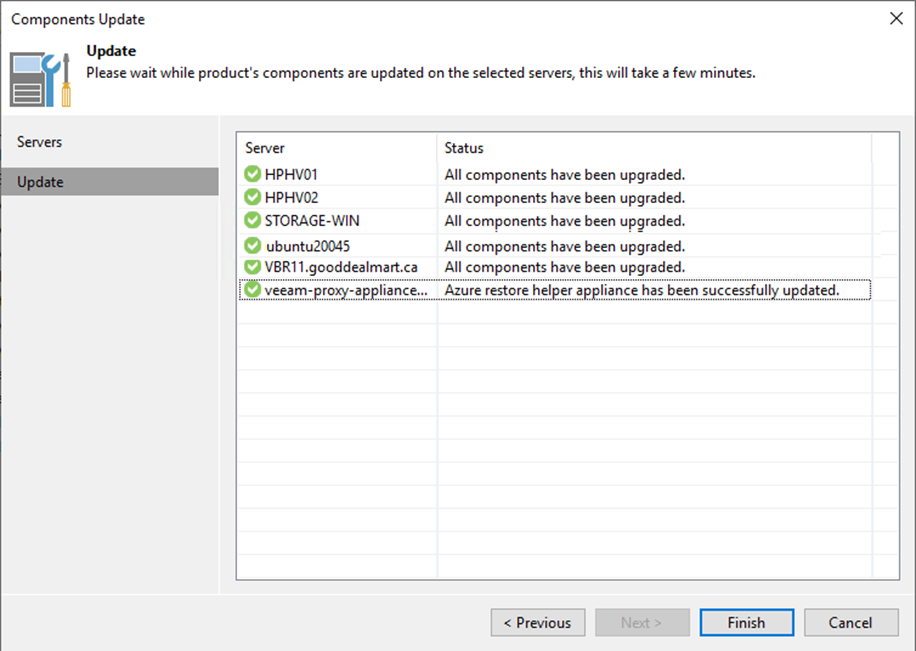Click the Finish button

pyautogui.click(x=747, y=622)
